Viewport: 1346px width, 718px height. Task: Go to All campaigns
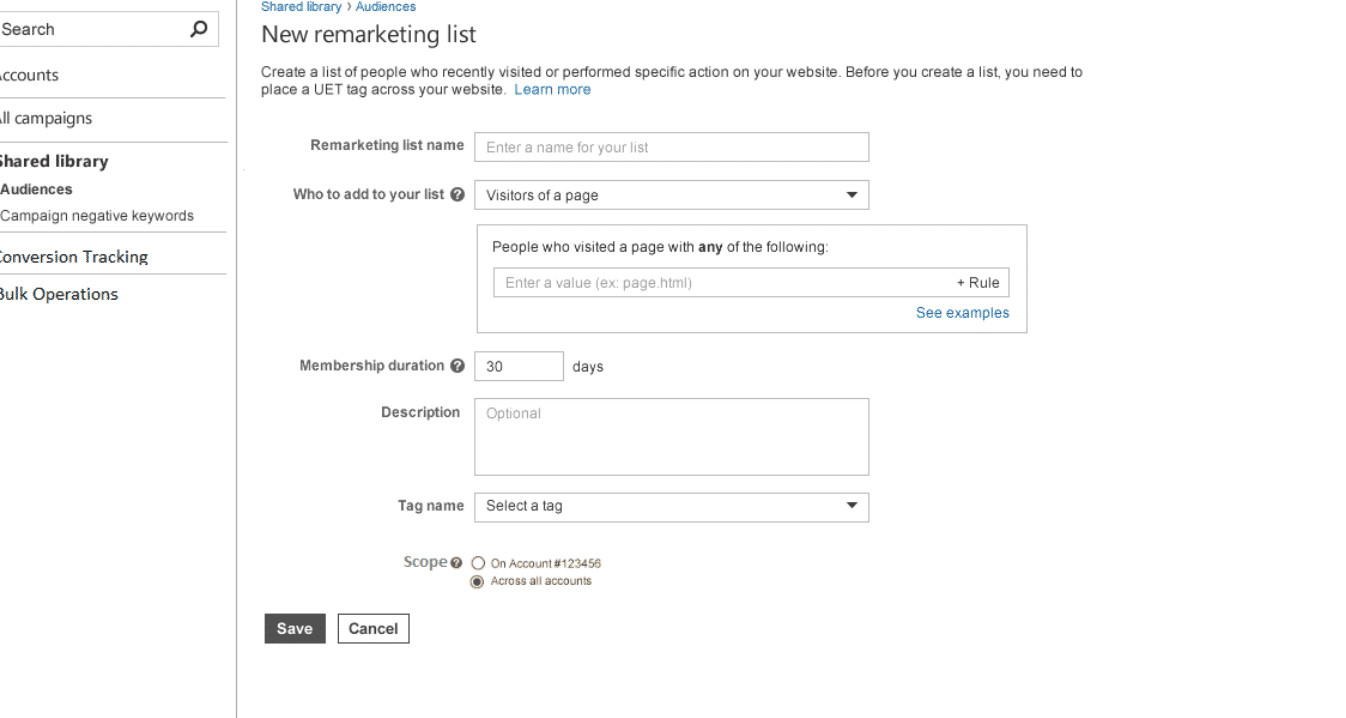tap(45, 118)
